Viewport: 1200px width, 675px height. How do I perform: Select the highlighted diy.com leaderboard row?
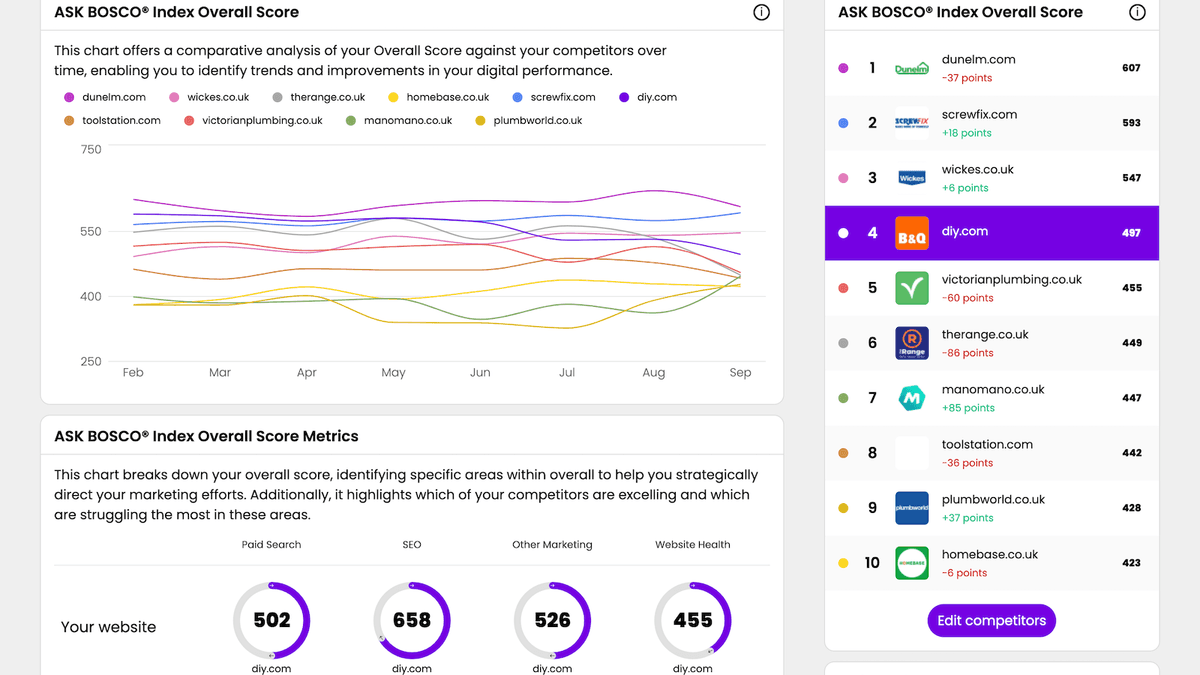point(991,232)
